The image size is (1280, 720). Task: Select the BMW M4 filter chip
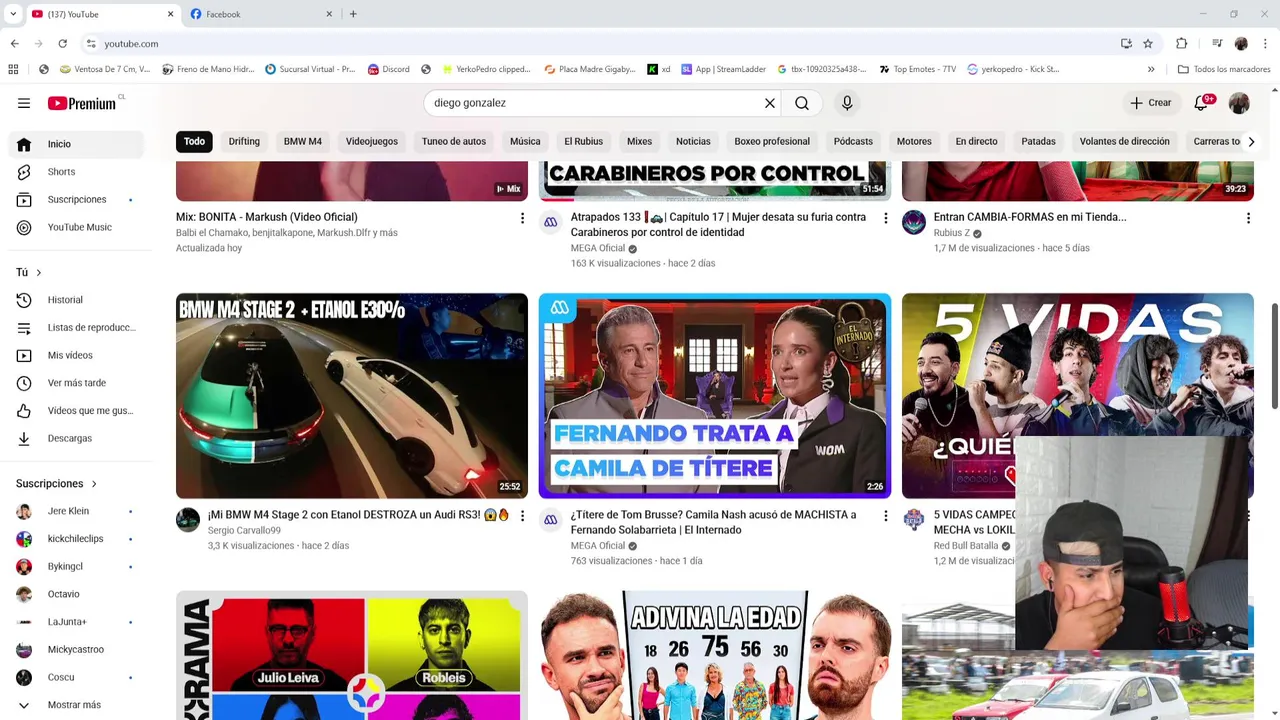point(303,141)
